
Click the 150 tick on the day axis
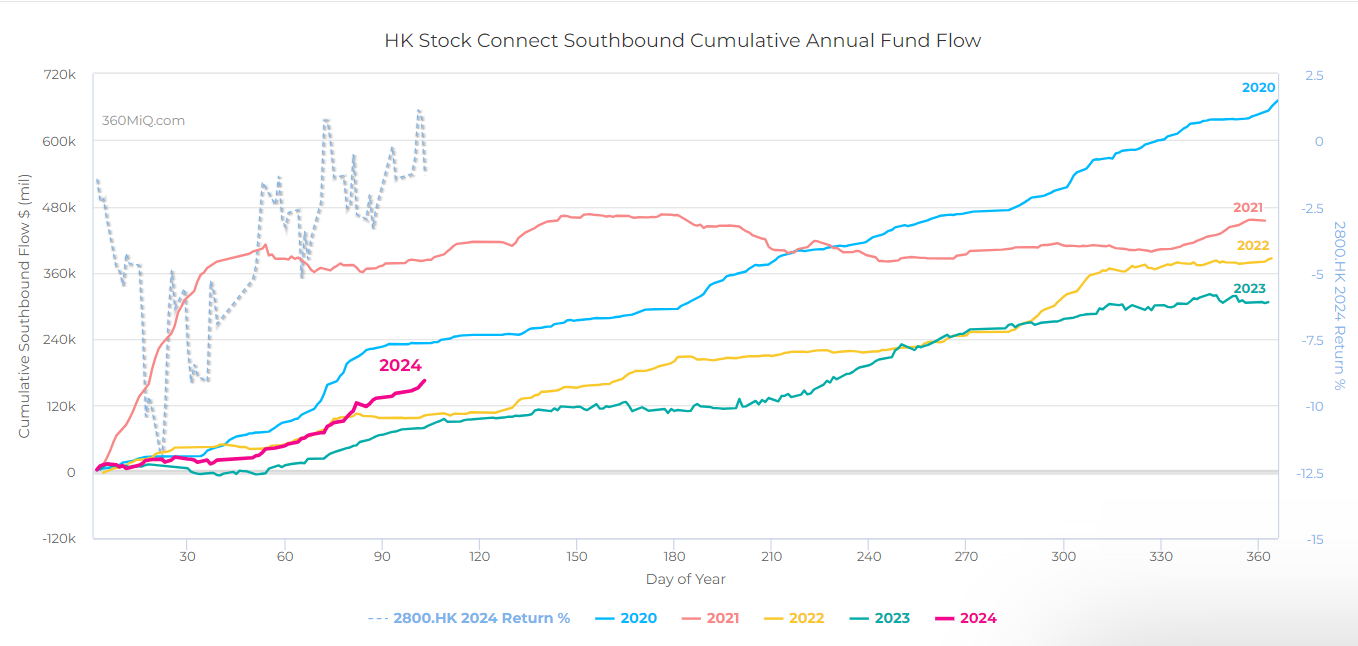(577, 556)
